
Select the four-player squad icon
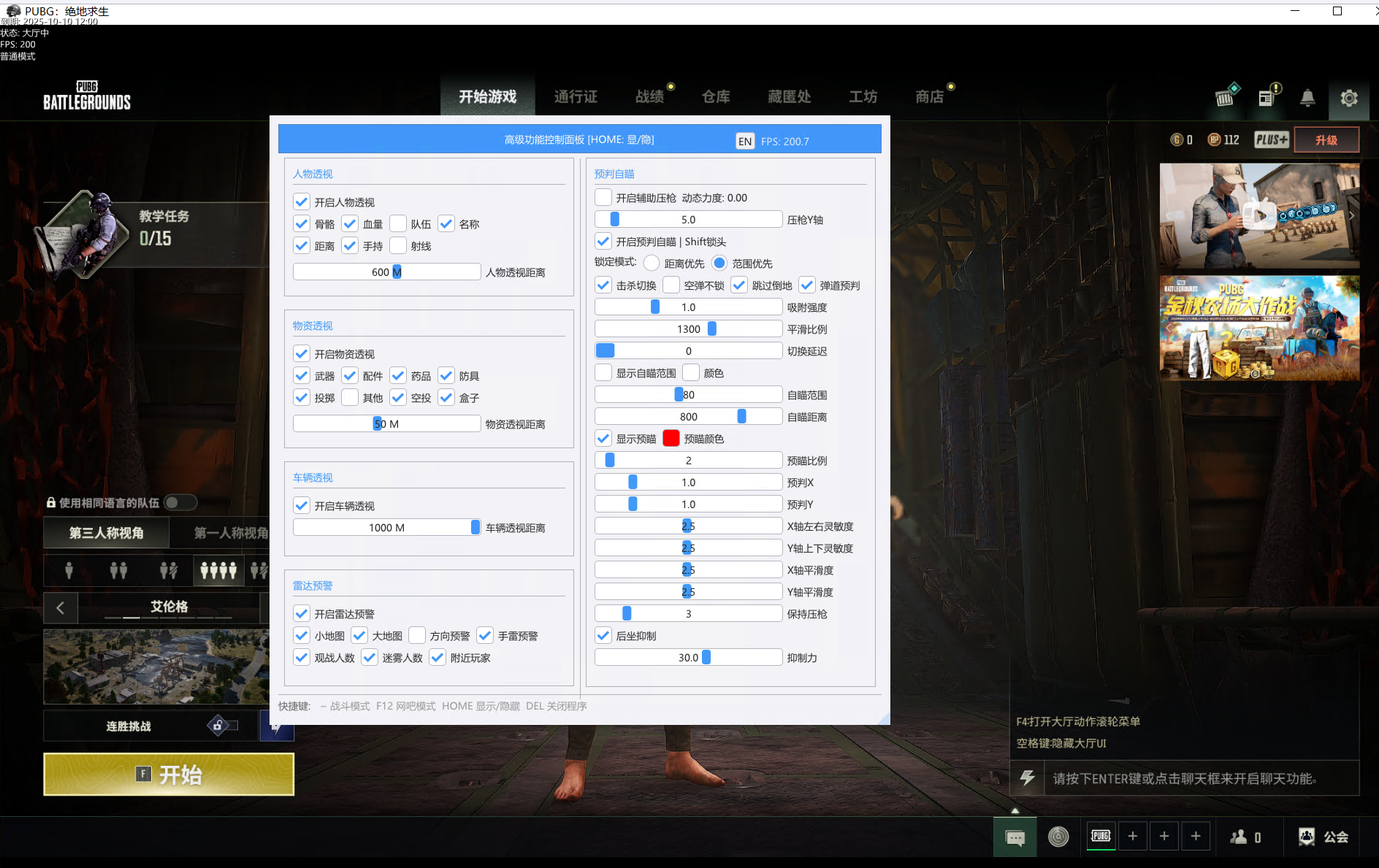click(218, 570)
